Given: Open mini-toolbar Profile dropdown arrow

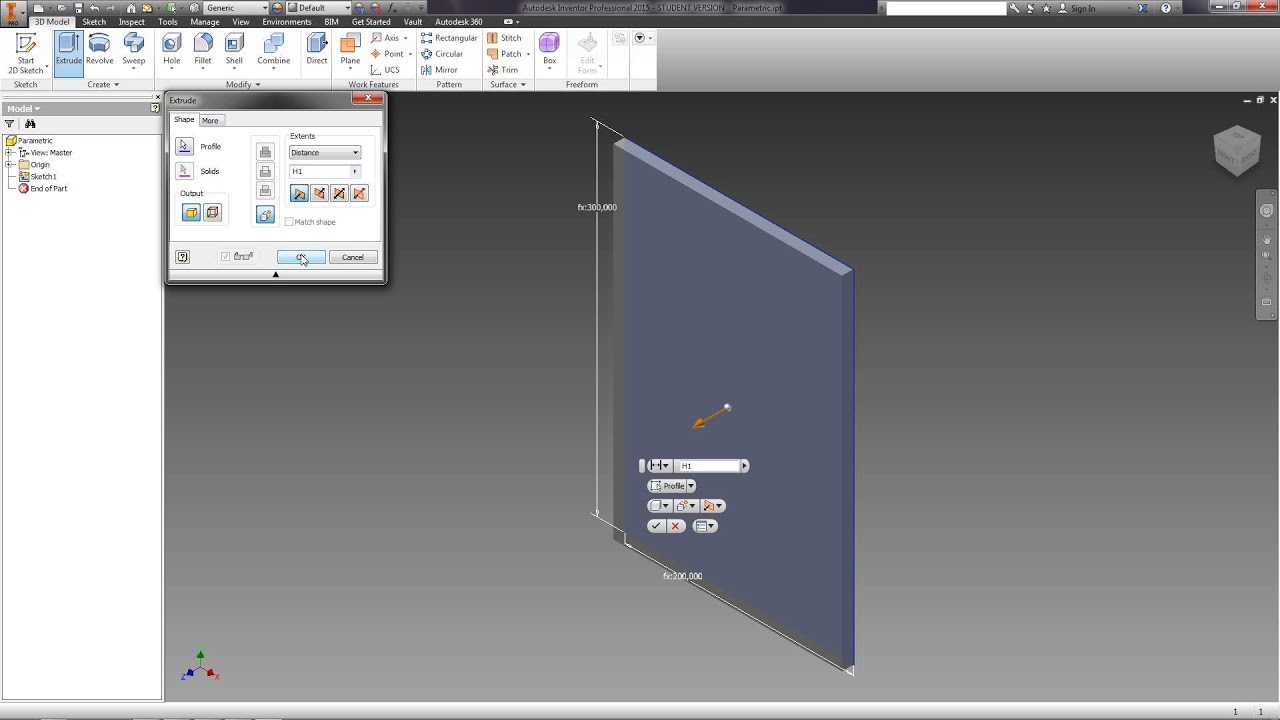Looking at the screenshot, I should 690,486.
